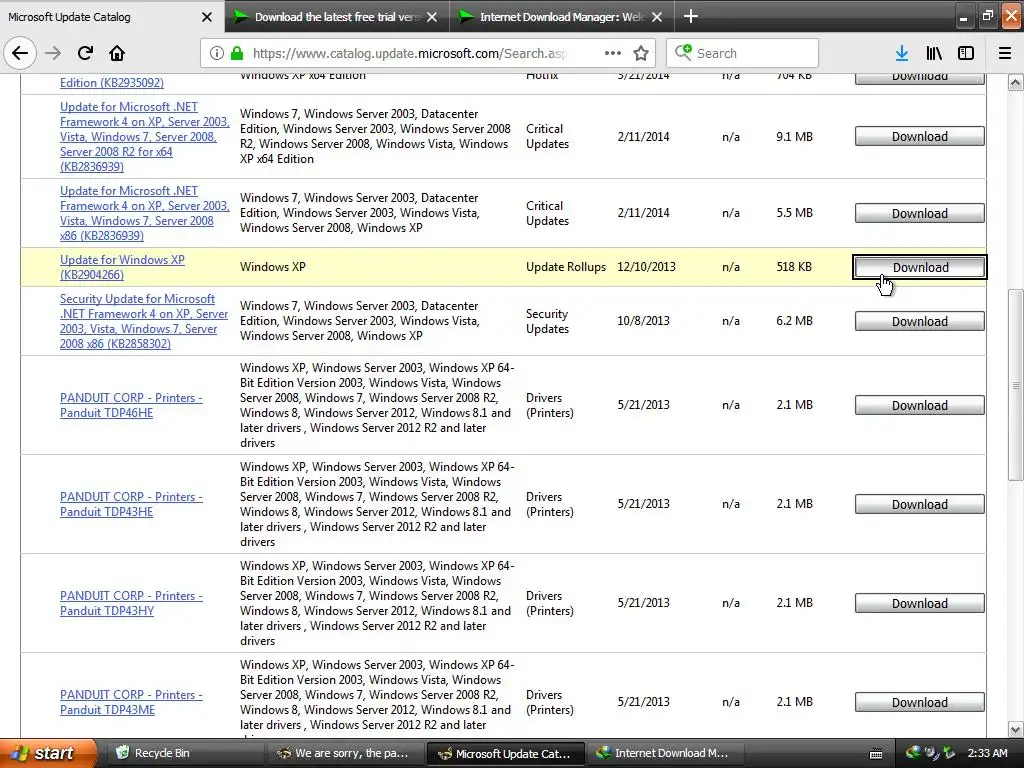
Task: Open Security Update KB2858302 link
Action: coord(144,321)
